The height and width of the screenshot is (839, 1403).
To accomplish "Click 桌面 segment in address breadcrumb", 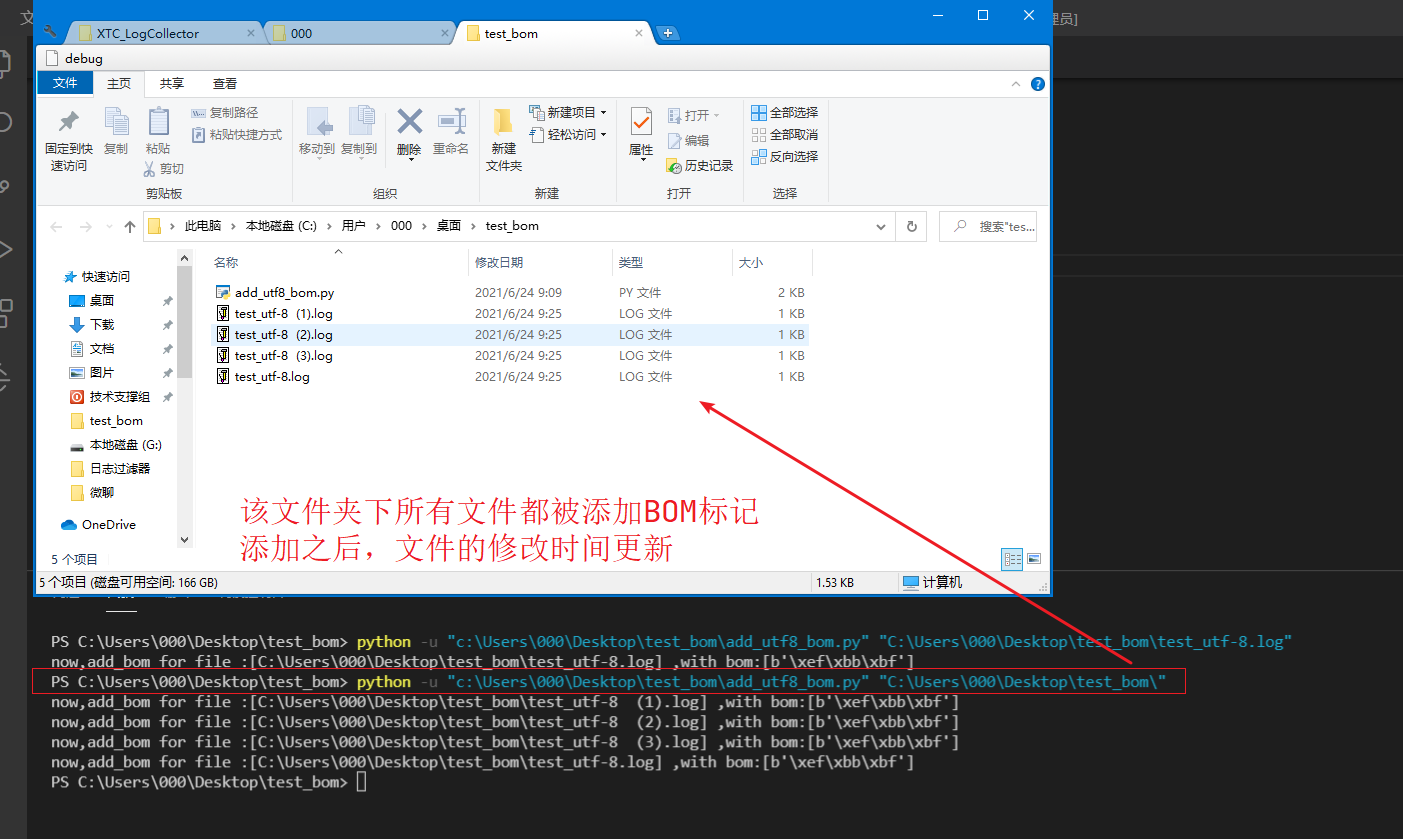I will tap(449, 226).
